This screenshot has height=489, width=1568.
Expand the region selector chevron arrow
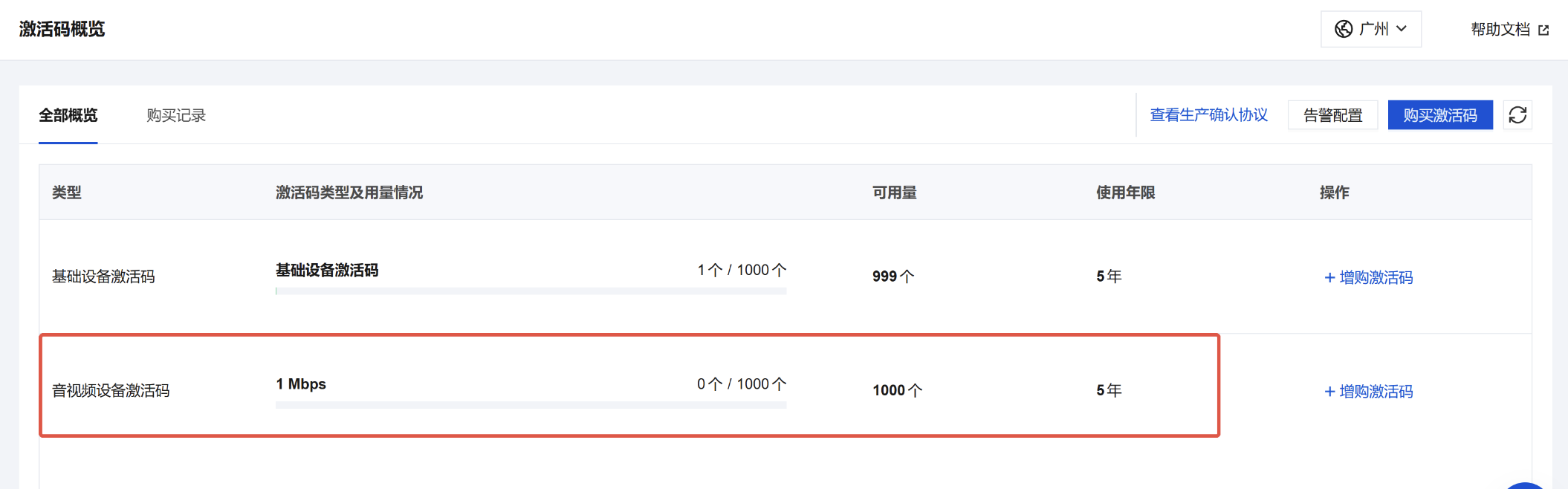coord(1402,29)
